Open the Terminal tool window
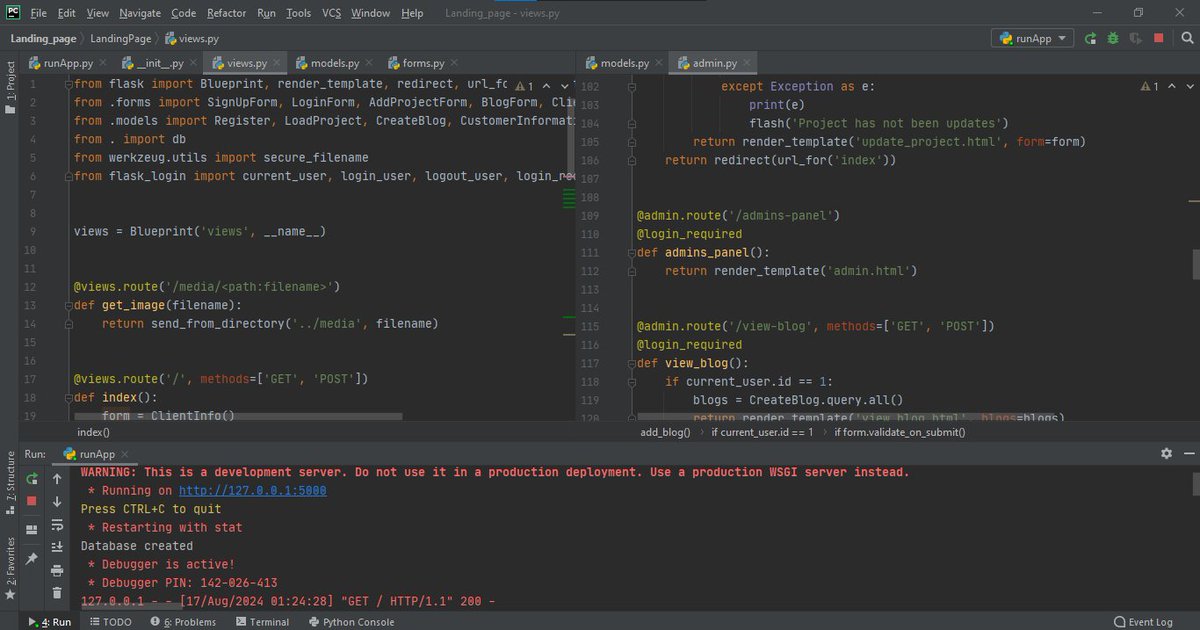This screenshot has width=1200, height=630. coord(262,621)
